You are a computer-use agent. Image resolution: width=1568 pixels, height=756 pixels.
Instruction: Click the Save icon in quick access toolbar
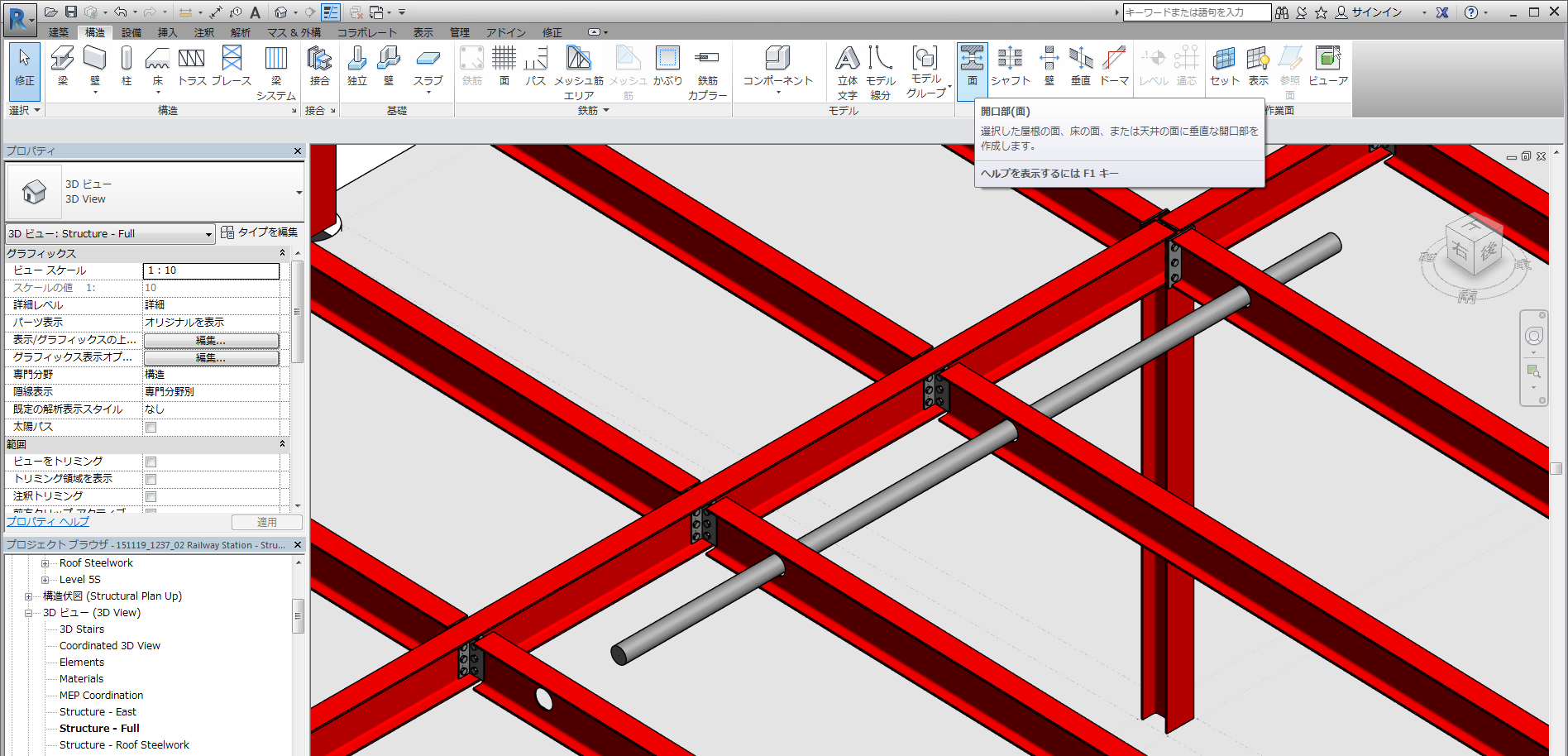pyautogui.click(x=71, y=12)
